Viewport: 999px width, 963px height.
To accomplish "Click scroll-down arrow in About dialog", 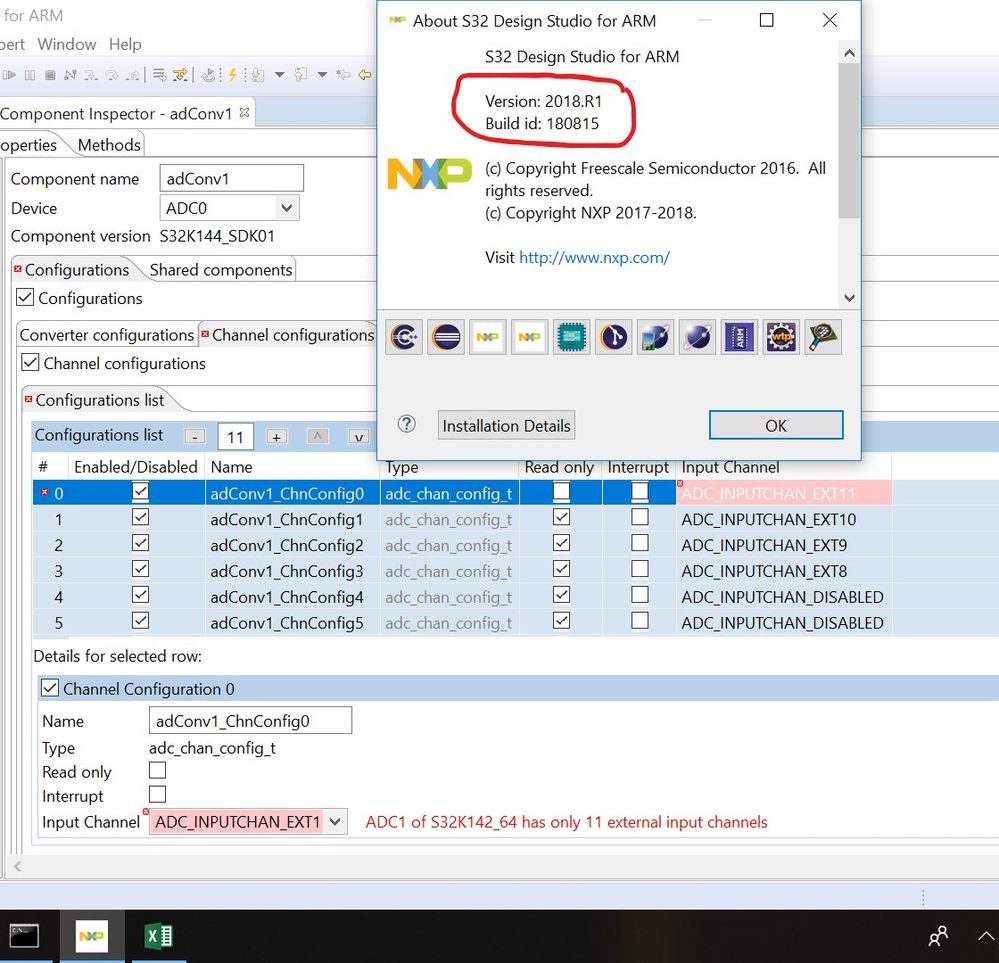I will tap(849, 298).
